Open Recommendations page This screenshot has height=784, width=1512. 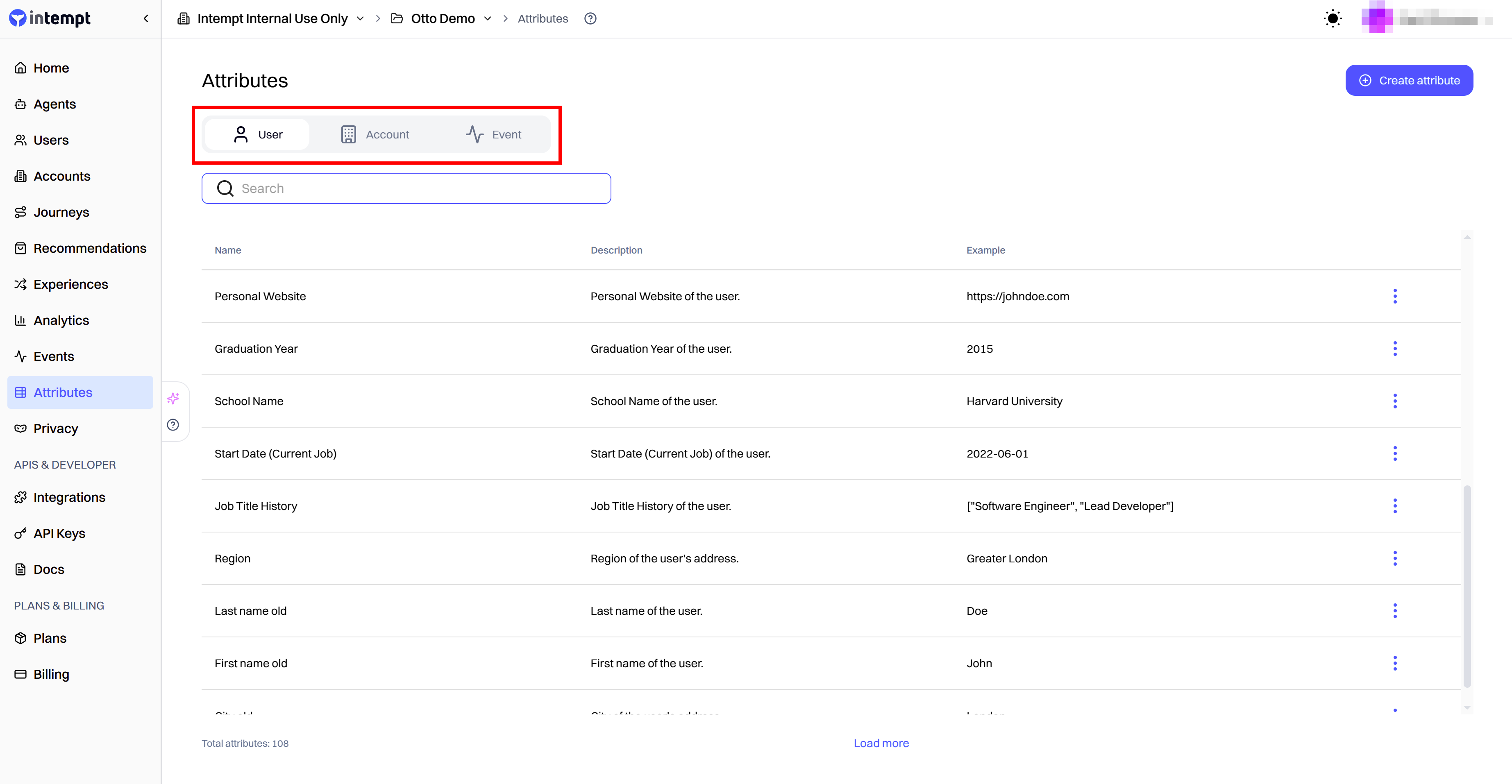coord(80,248)
